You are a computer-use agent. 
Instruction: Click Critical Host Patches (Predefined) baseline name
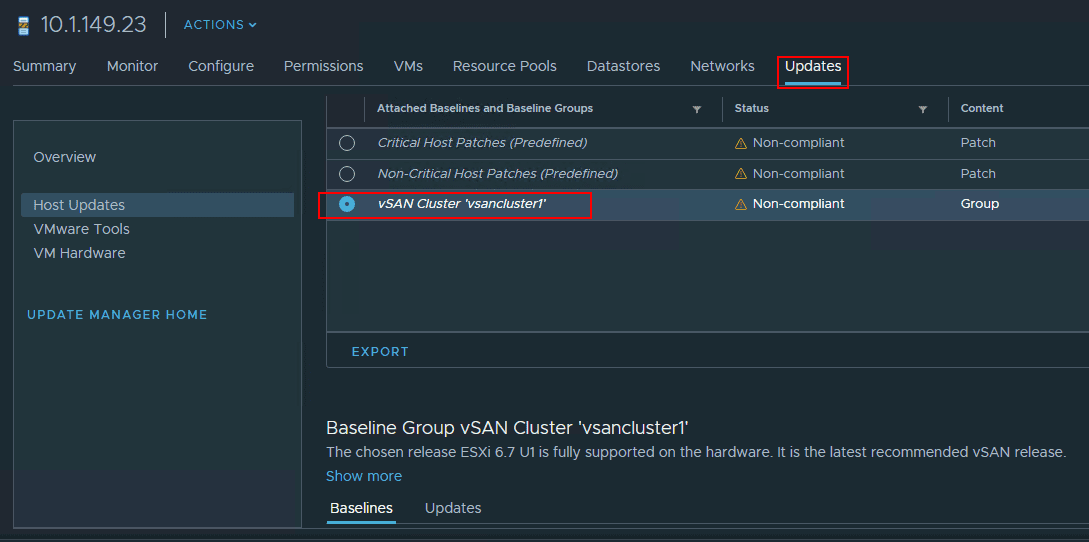coord(482,142)
